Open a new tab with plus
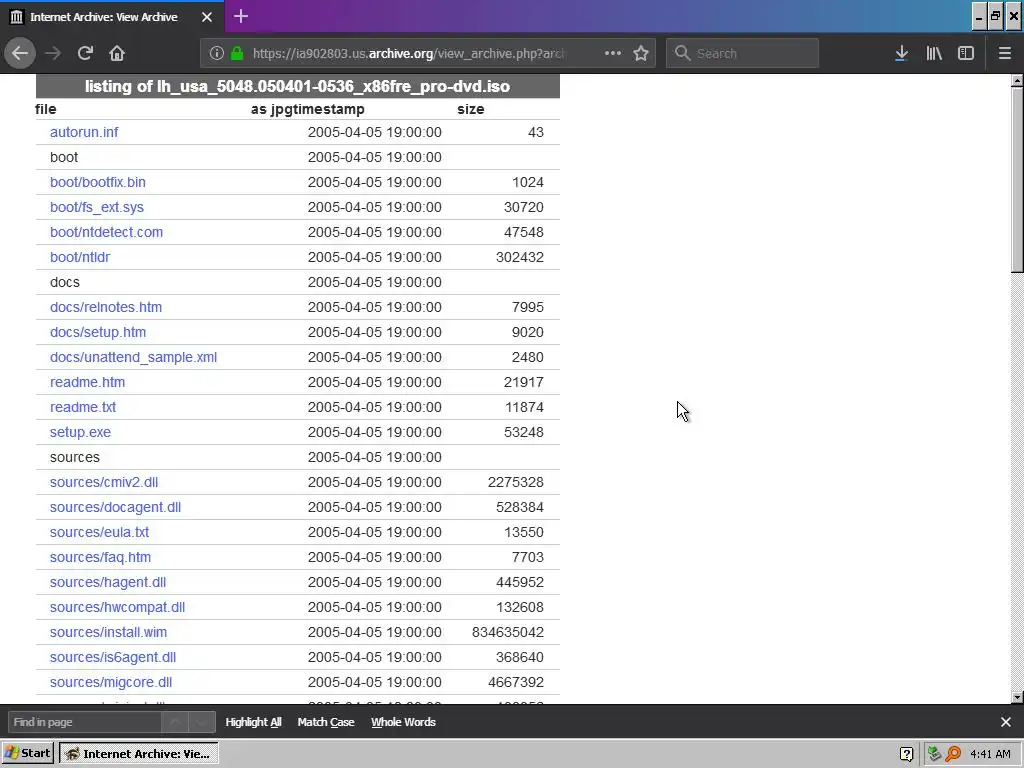The image size is (1024, 768). tap(240, 16)
